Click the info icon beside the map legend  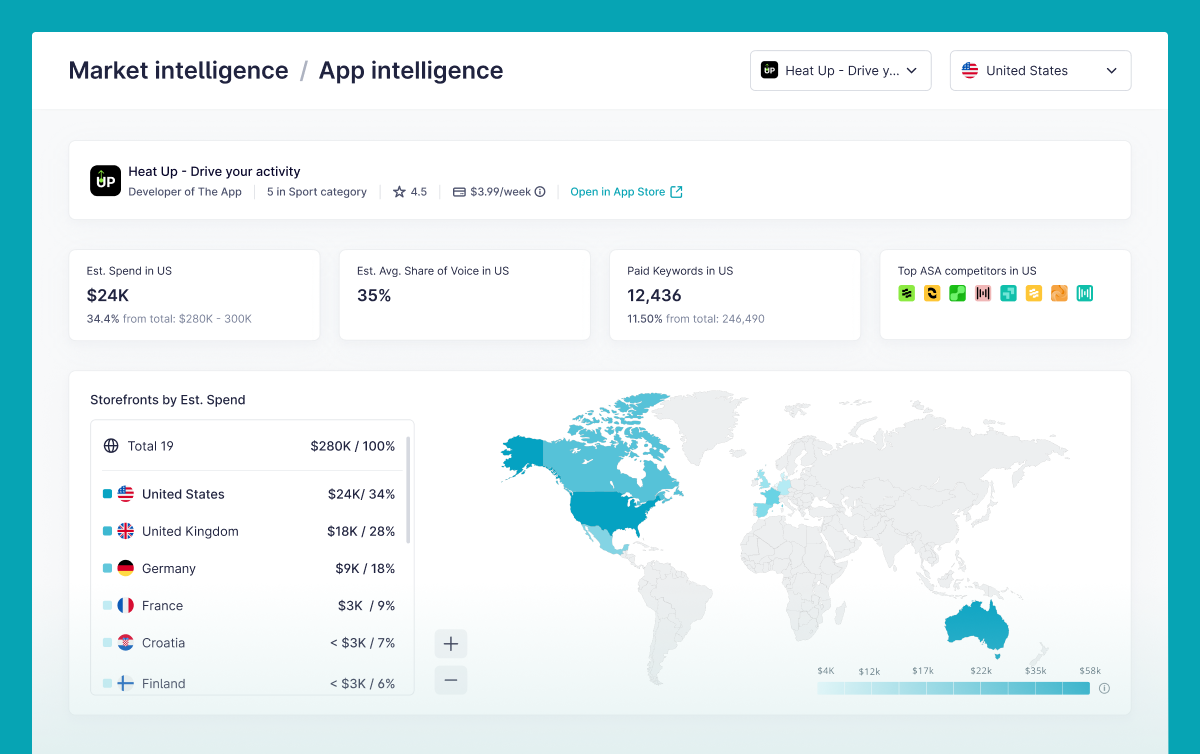(x=1104, y=688)
